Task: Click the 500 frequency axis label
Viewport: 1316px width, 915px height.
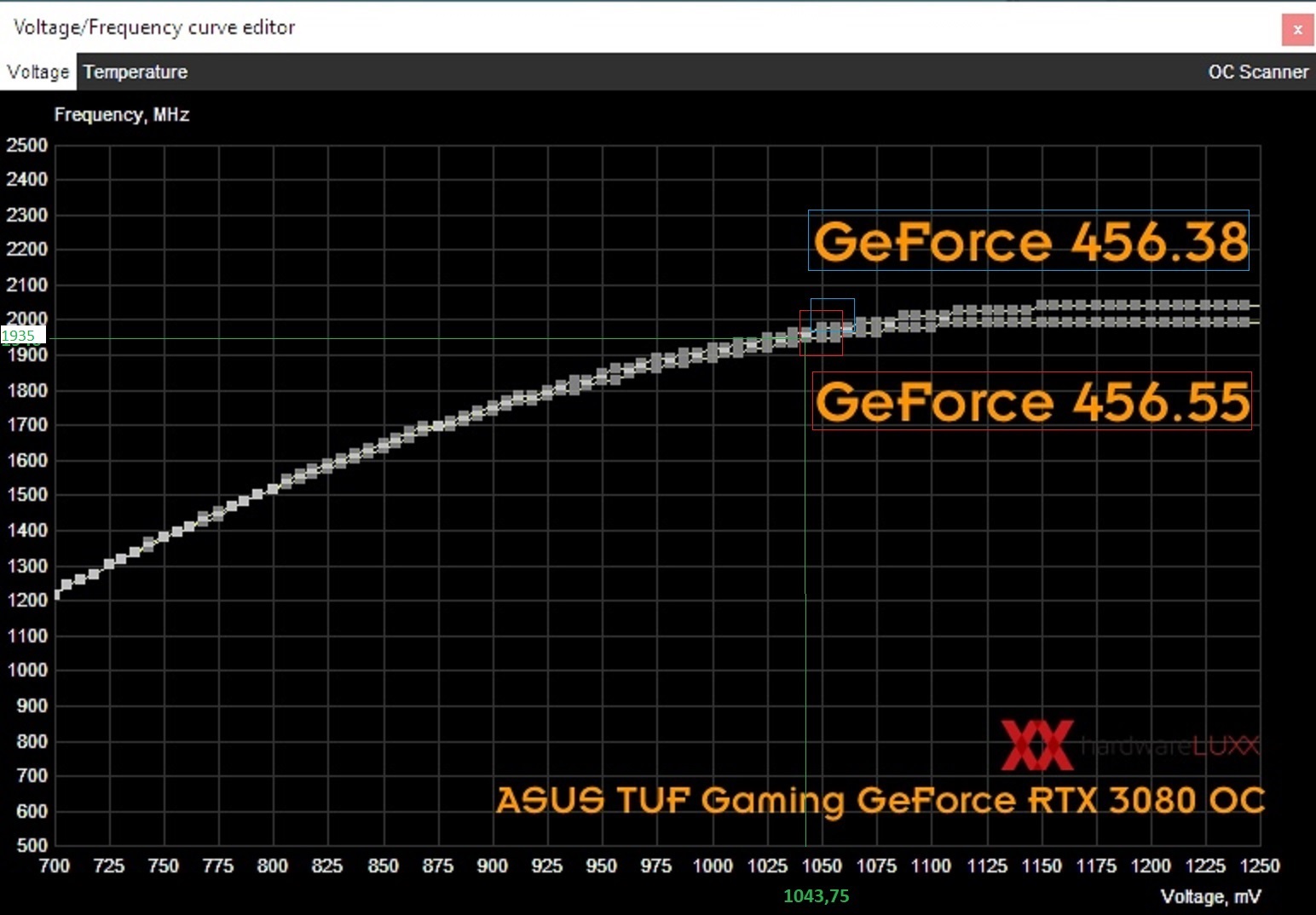Action: (x=32, y=846)
